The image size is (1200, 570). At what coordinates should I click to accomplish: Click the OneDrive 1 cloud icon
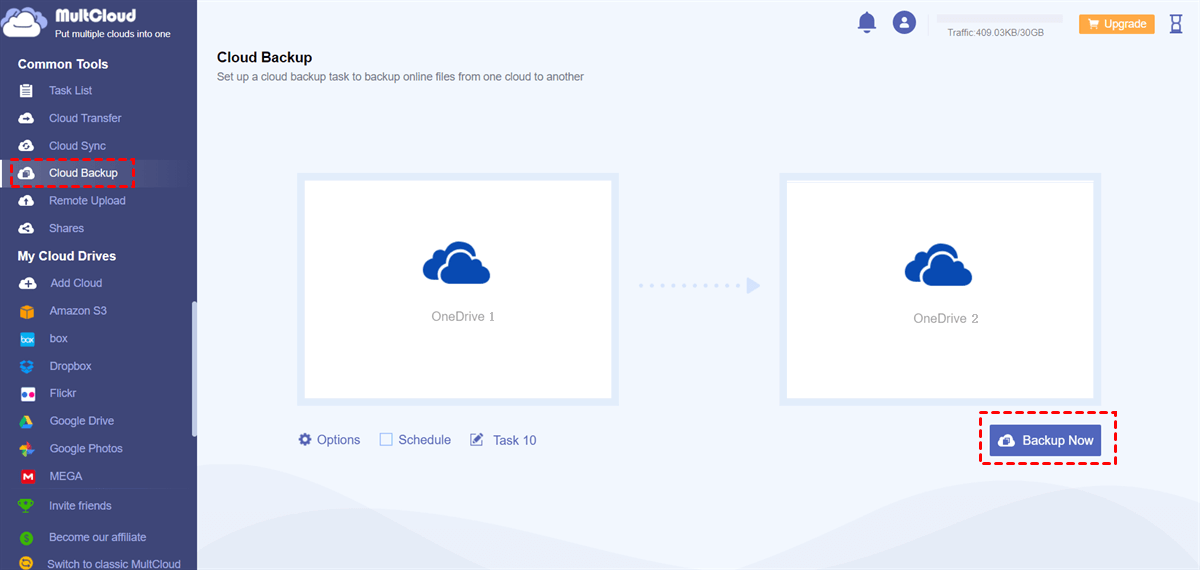456,262
